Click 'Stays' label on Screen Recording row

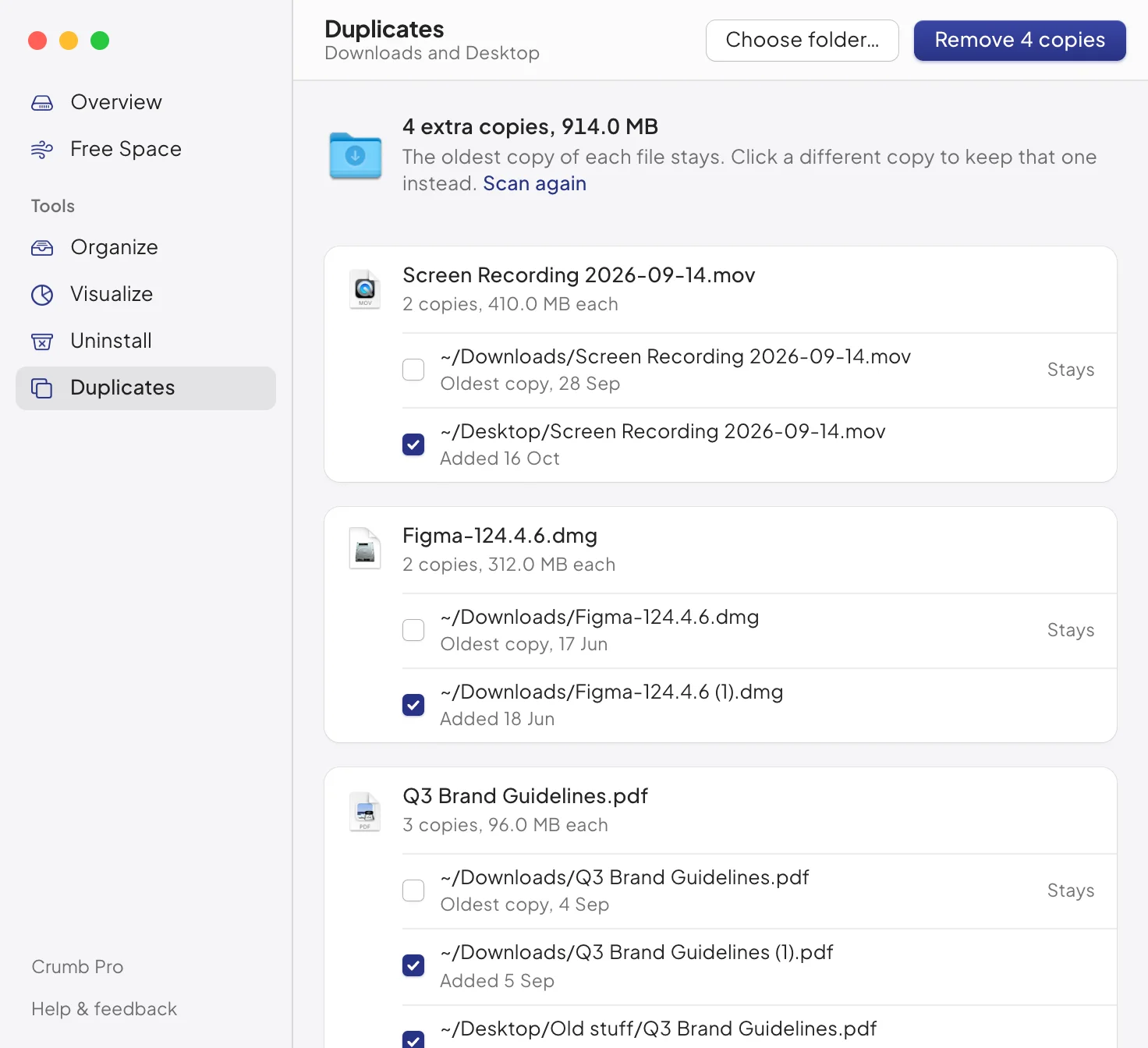tap(1071, 370)
